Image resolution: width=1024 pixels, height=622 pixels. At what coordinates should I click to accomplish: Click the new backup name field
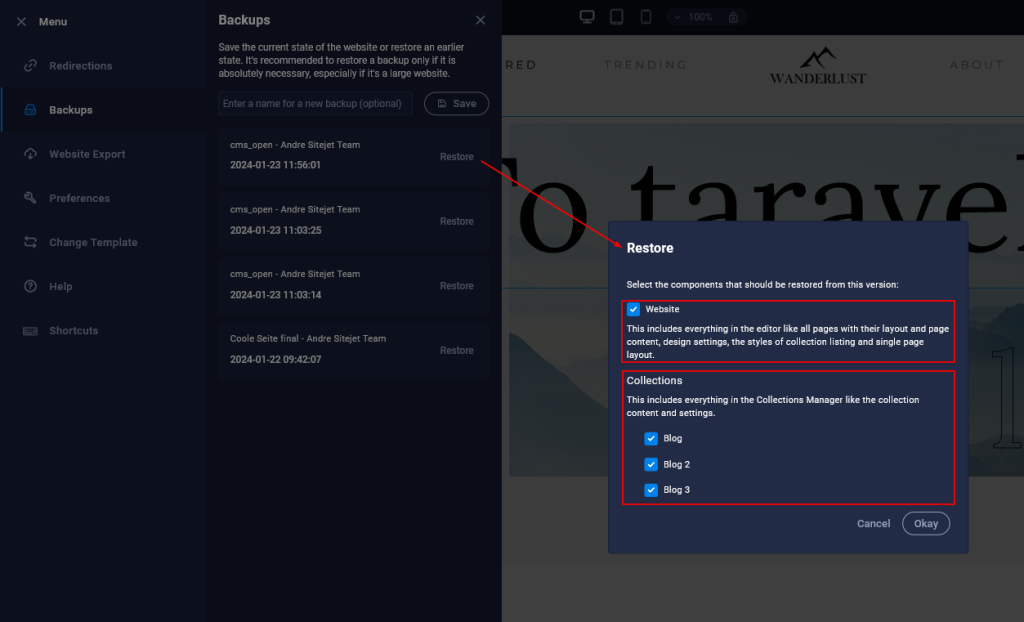click(315, 103)
